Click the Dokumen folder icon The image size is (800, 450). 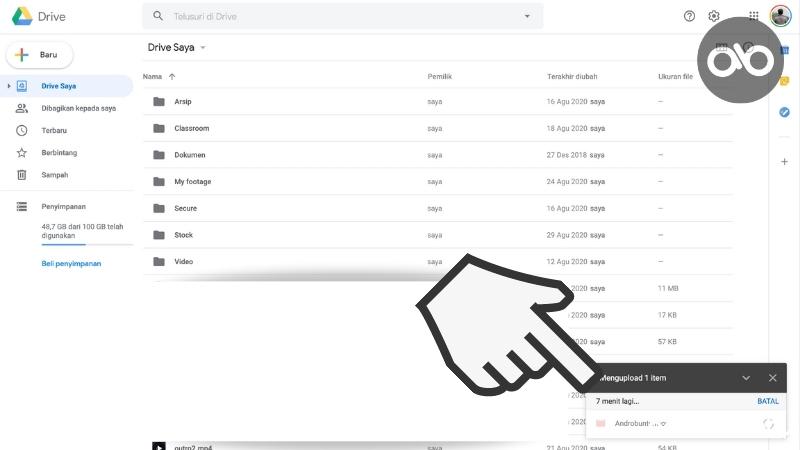click(159, 155)
